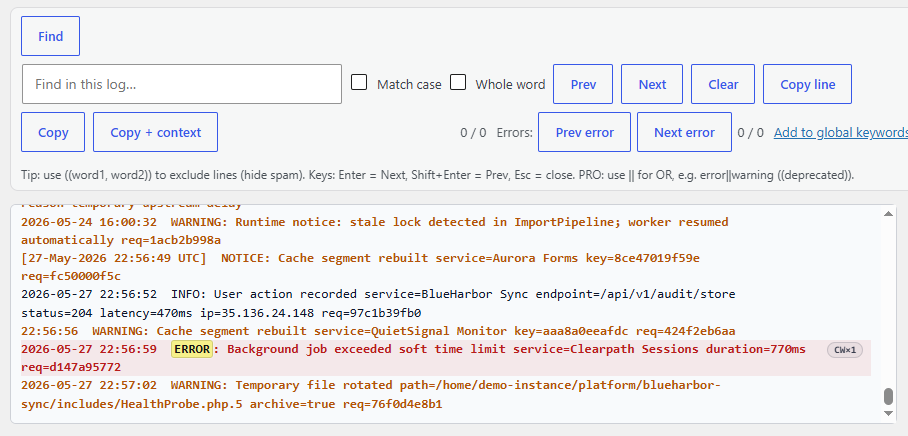Open the Add to global keywords link
Image resolution: width=908 pixels, height=436 pixels.
[x=841, y=133]
